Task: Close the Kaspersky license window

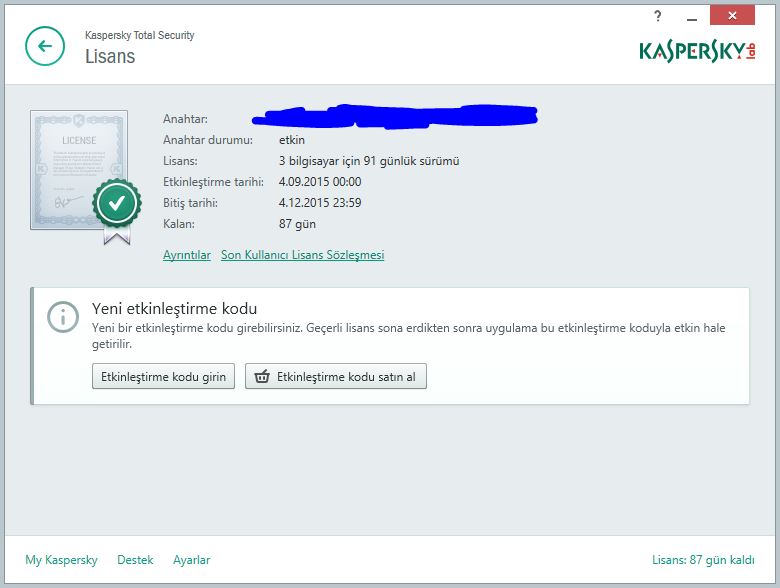Action: (732, 15)
